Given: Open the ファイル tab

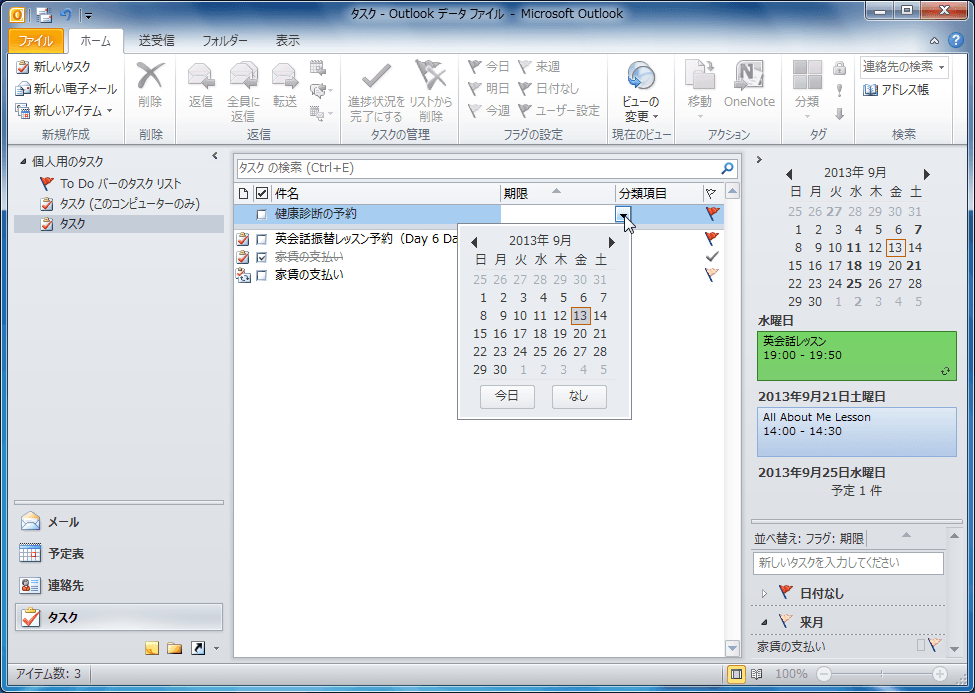Looking at the screenshot, I should 35,41.
